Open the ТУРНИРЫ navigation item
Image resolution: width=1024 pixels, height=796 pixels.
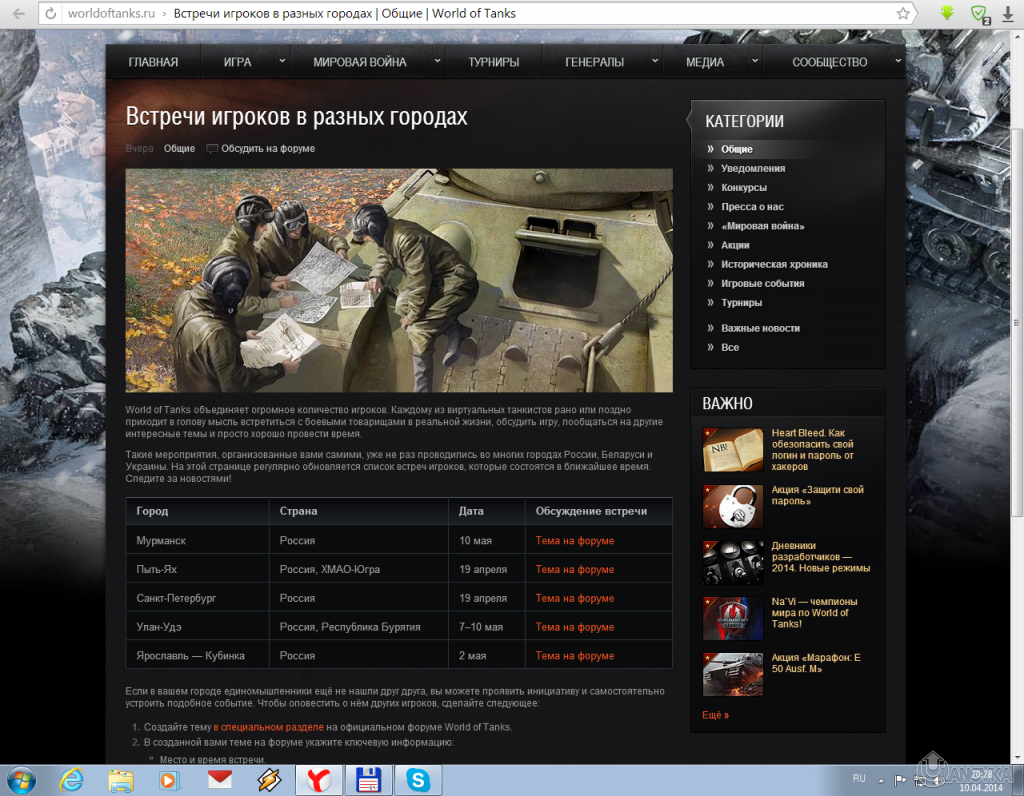(494, 62)
